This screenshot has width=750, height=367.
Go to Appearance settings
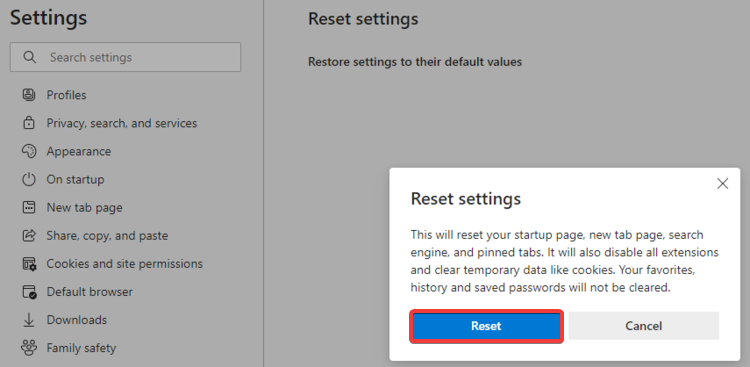tap(78, 151)
